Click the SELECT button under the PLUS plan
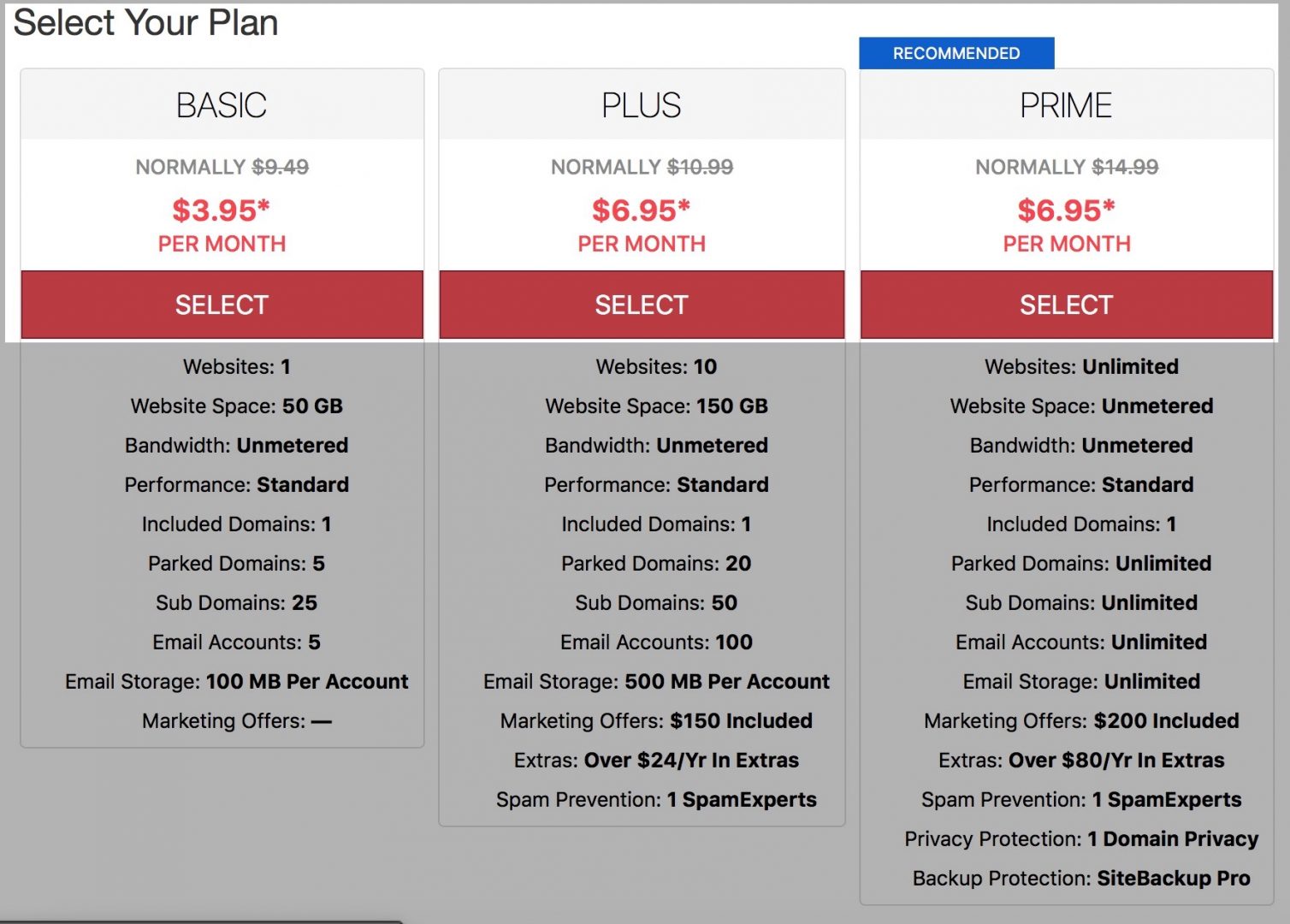Image resolution: width=1290 pixels, height=924 pixels. coord(642,304)
